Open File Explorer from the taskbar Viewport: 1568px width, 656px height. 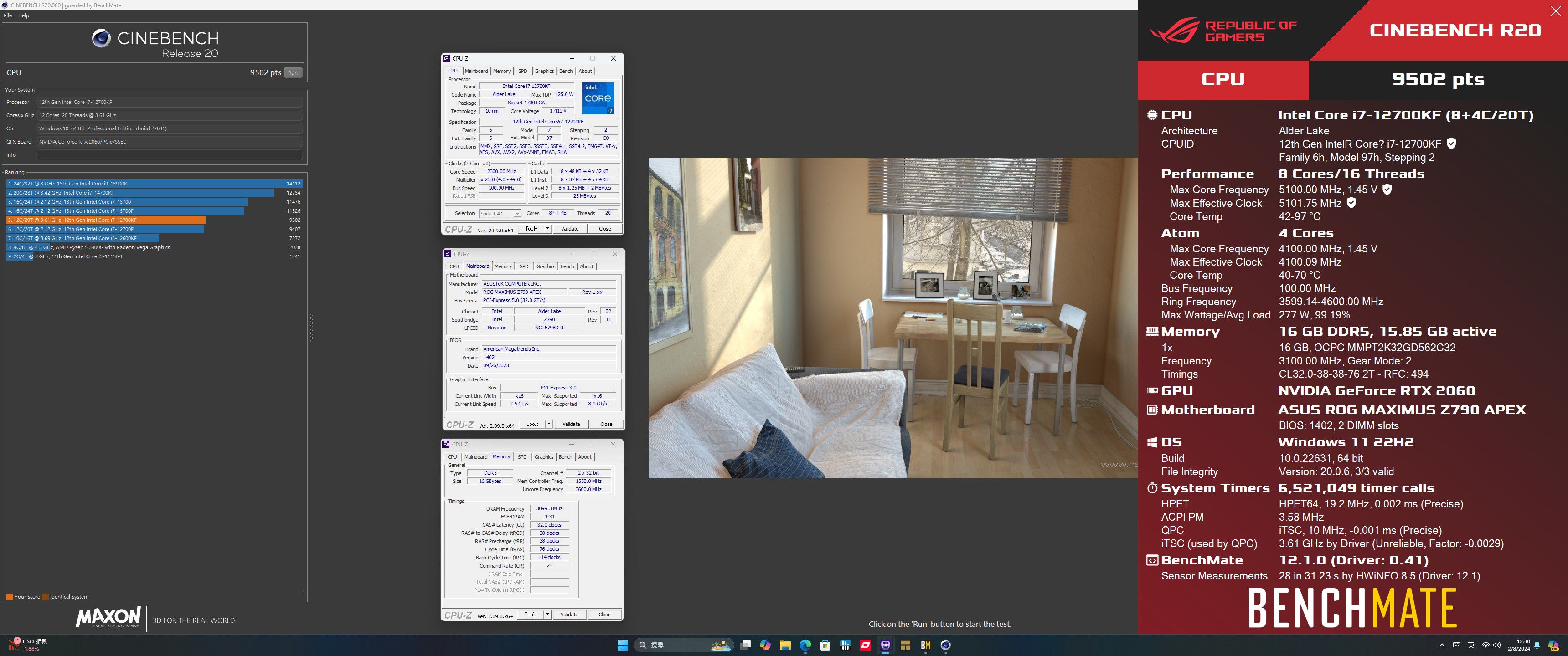tap(785, 645)
